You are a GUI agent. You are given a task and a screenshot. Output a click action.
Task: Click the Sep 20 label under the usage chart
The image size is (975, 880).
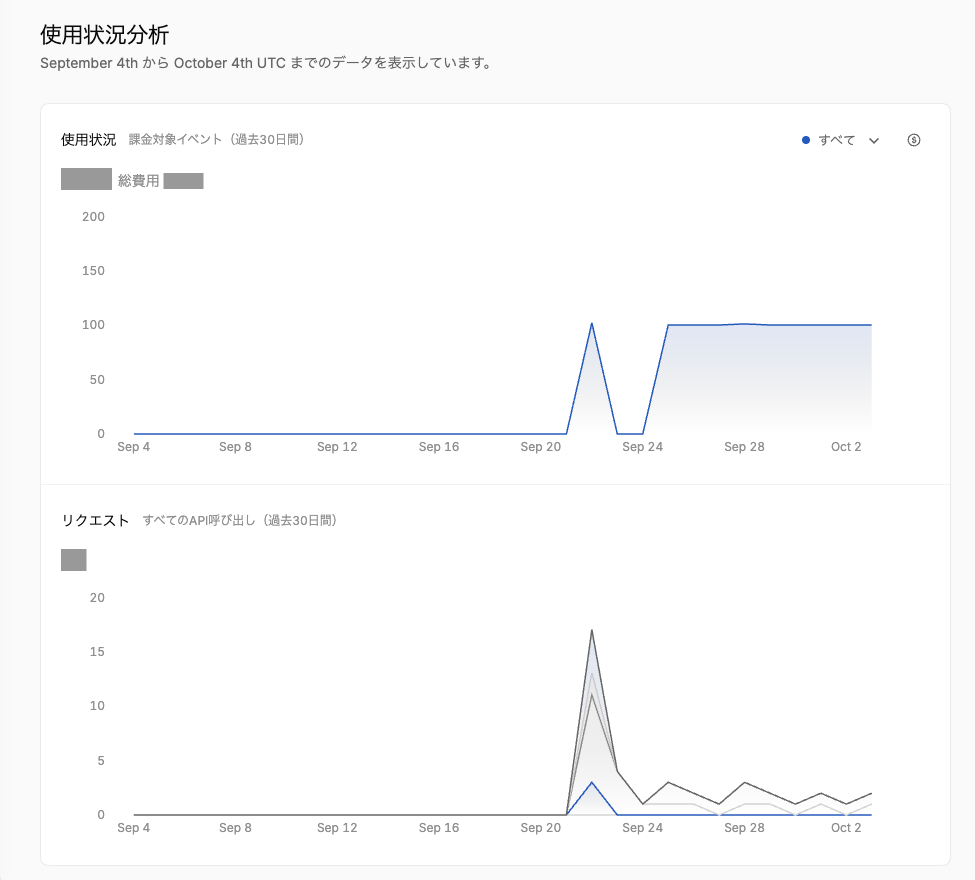[x=540, y=447]
